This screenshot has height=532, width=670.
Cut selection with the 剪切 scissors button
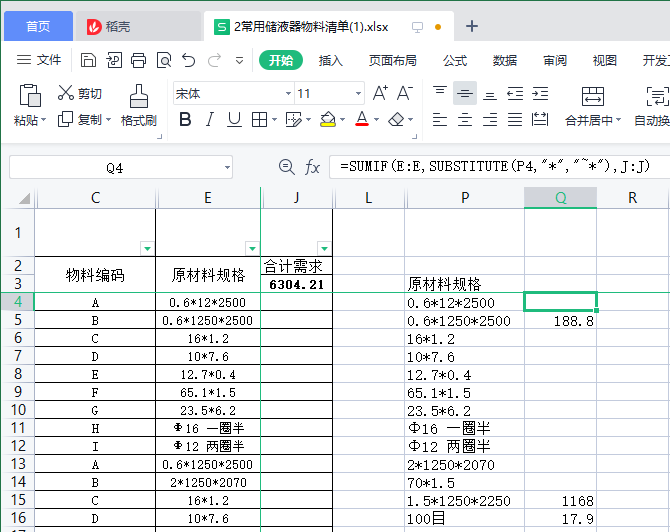(80, 93)
